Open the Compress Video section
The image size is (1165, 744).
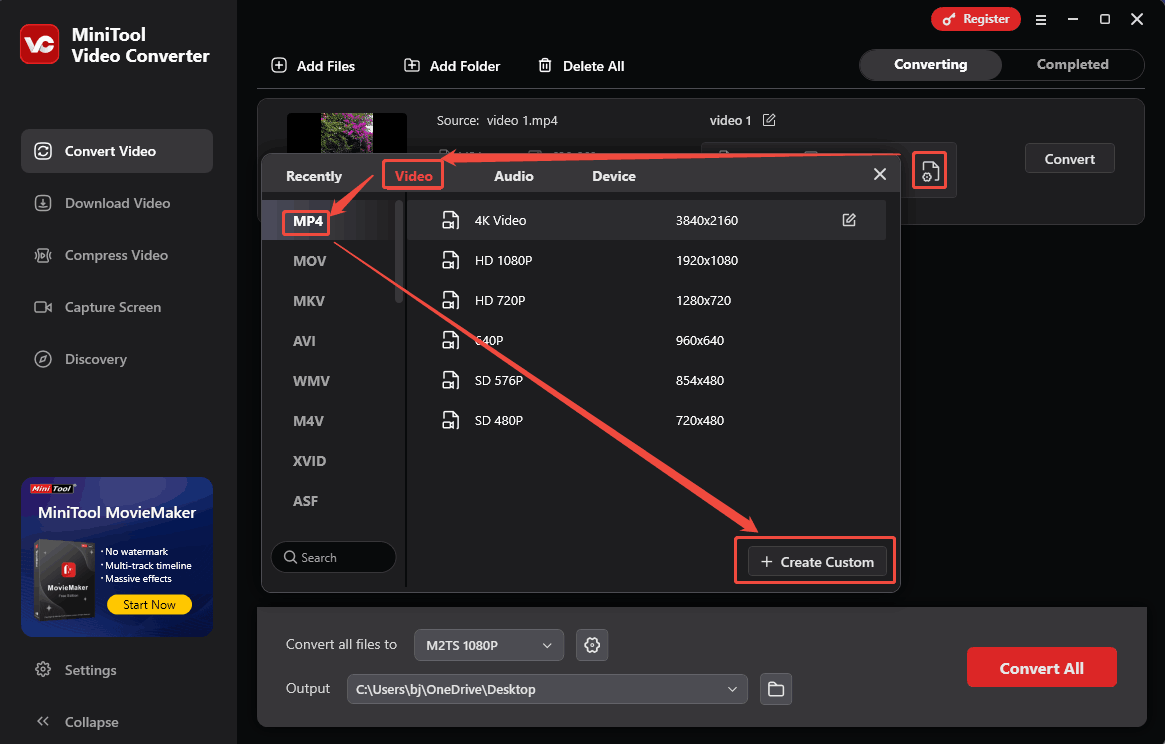click(117, 255)
